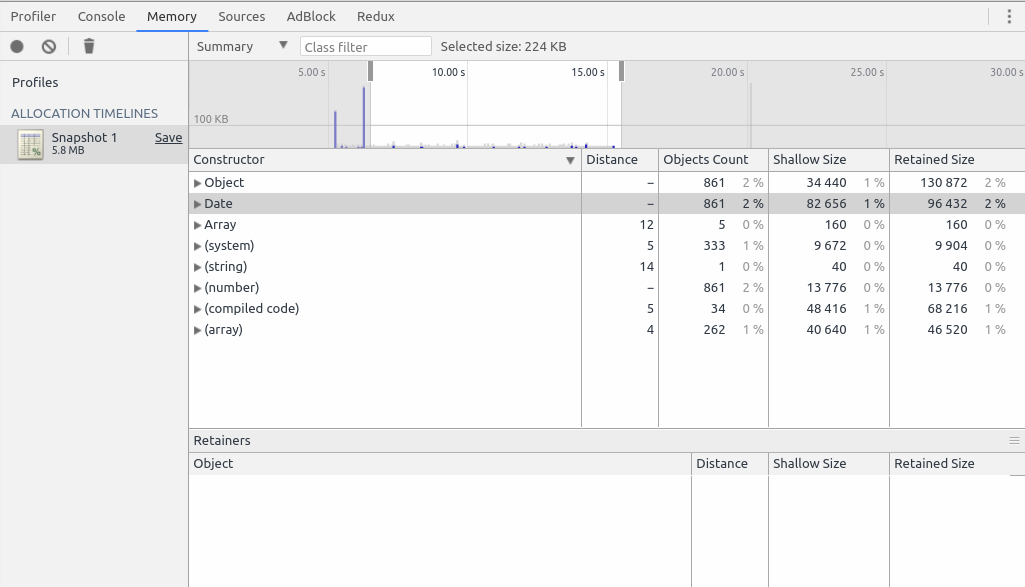Click the left timeline selection handle
This screenshot has width=1025, height=587.
tap(370, 71)
